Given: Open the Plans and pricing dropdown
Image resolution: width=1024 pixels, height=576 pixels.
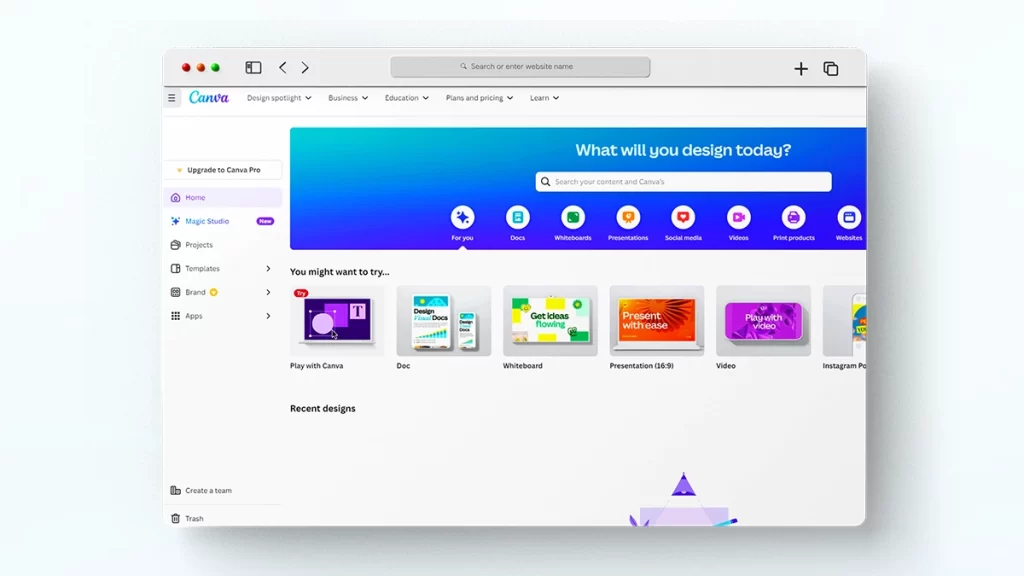Looking at the screenshot, I should [479, 98].
